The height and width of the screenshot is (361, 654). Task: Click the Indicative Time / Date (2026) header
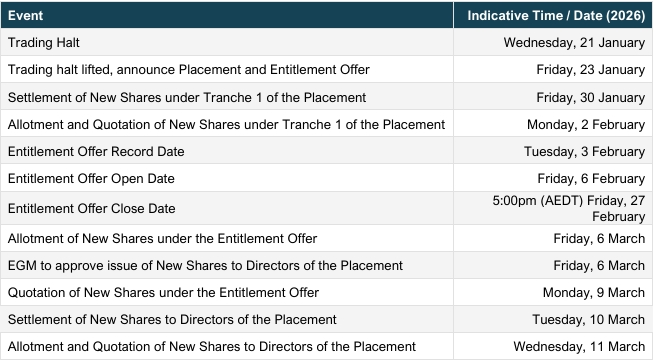(553, 15)
